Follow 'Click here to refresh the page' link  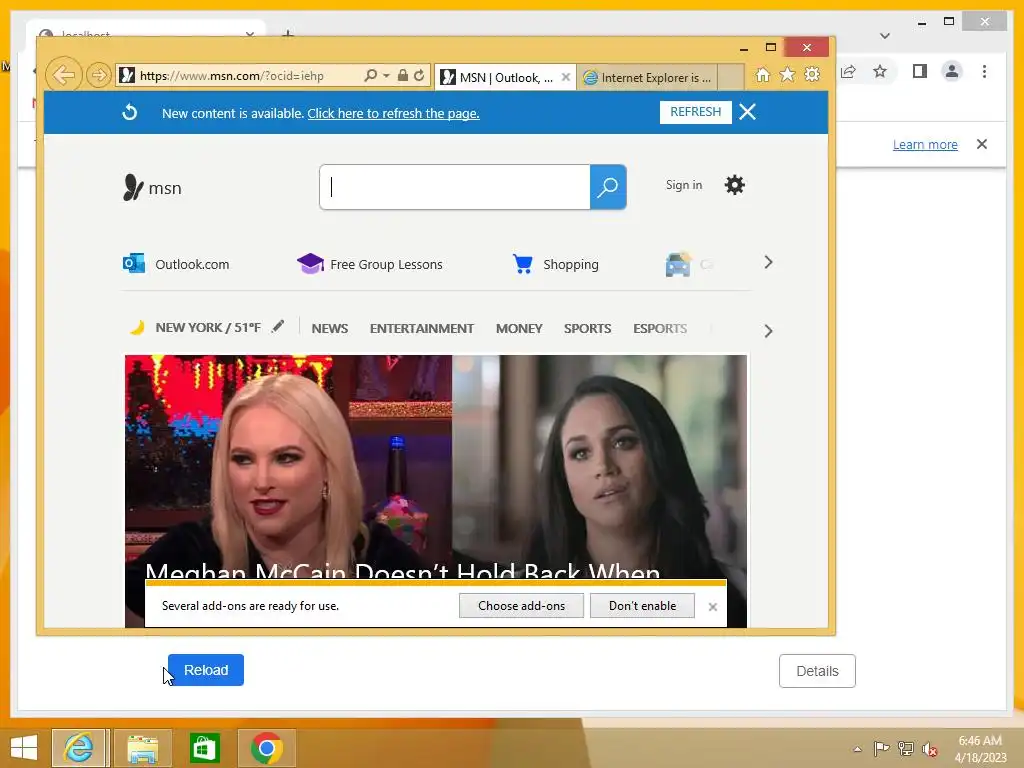pyautogui.click(x=393, y=114)
